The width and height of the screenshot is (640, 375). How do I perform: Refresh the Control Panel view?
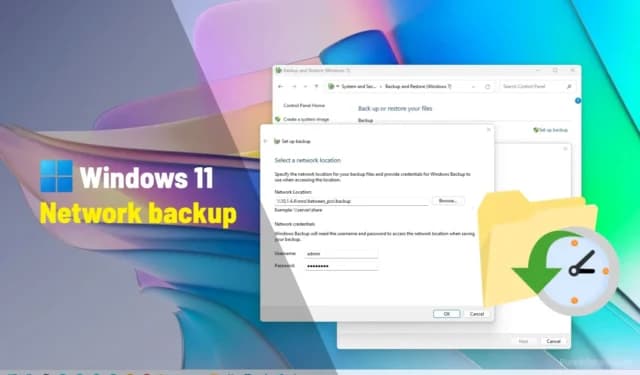click(x=487, y=87)
